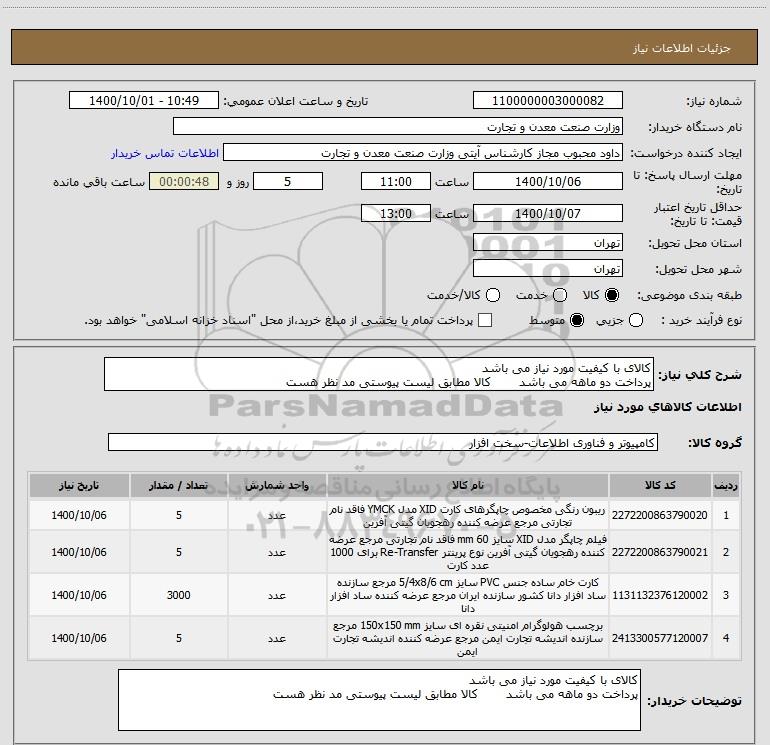Click the ردیف column header
This screenshot has height=745, width=770.
coord(726,485)
